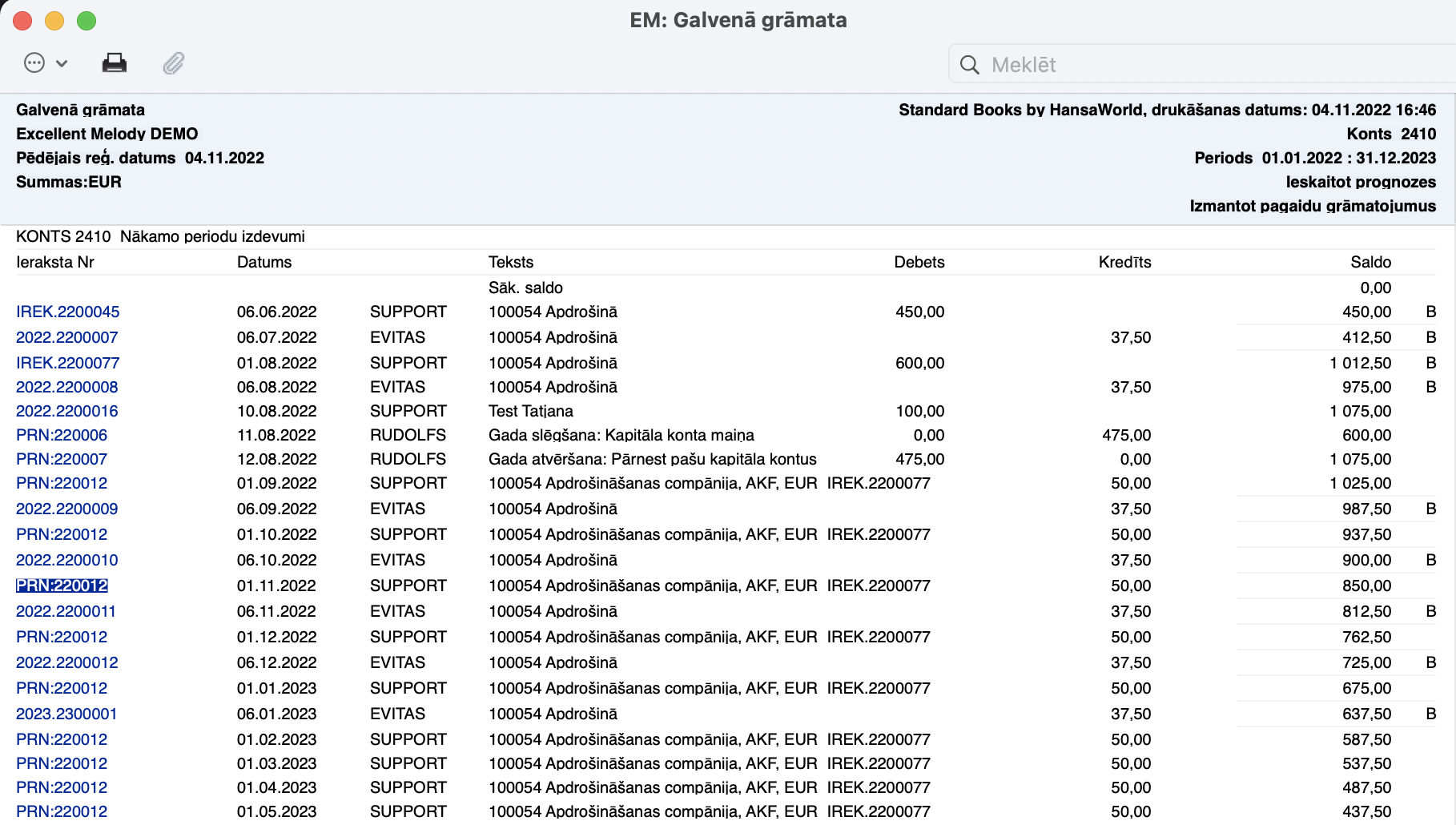Click the paperclip attachments icon
The height and width of the screenshot is (825, 1456).
click(x=174, y=63)
